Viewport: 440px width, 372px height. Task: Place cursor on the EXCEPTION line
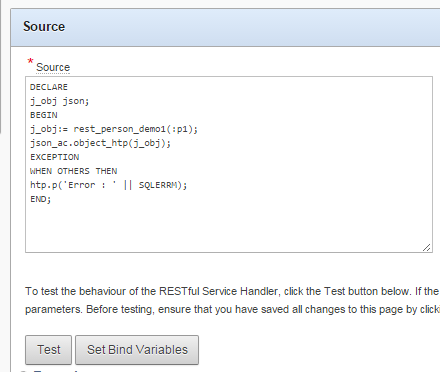(55, 157)
